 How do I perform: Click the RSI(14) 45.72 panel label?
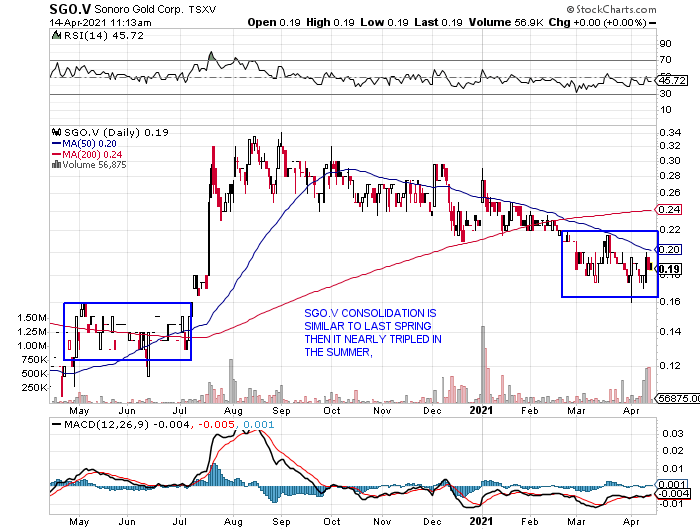104,36
